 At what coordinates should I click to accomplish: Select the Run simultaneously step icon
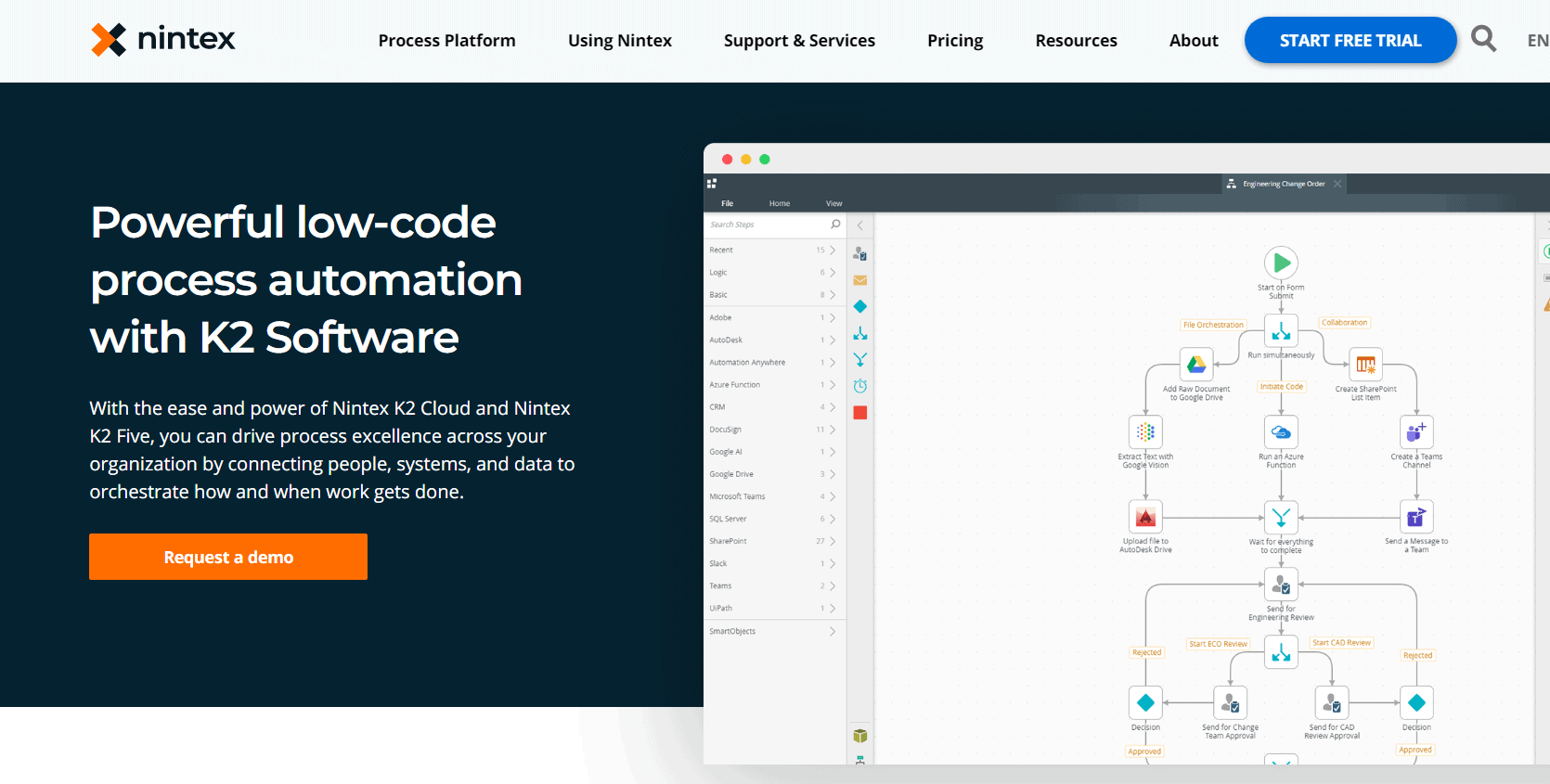[x=1281, y=331]
